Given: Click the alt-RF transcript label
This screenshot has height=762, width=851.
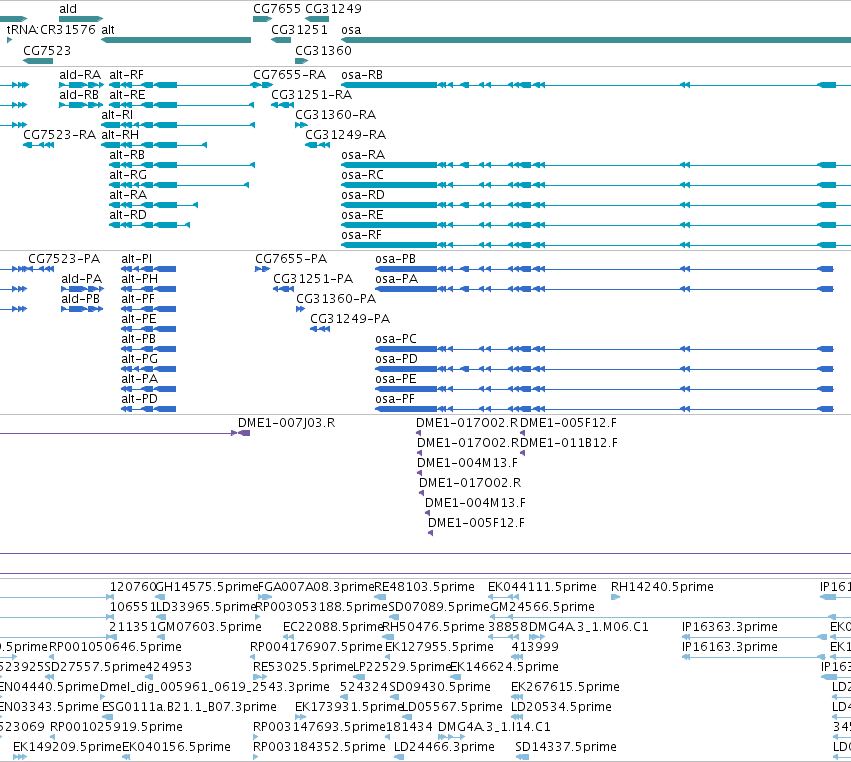Looking at the screenshot, I should tap(126, 74).
